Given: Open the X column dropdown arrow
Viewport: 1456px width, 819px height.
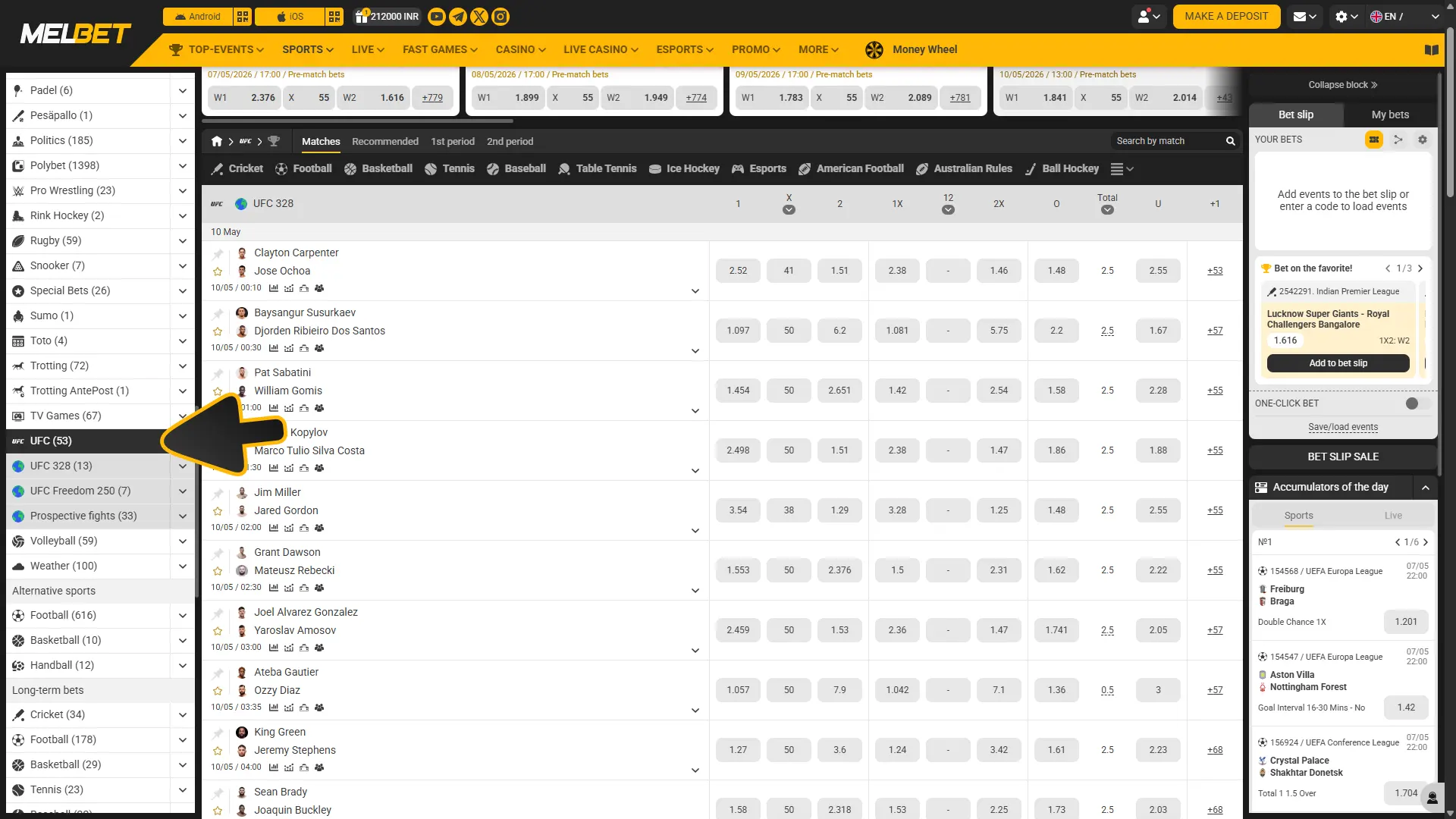Looking at the screenshot, I should [x=789, y=210].
